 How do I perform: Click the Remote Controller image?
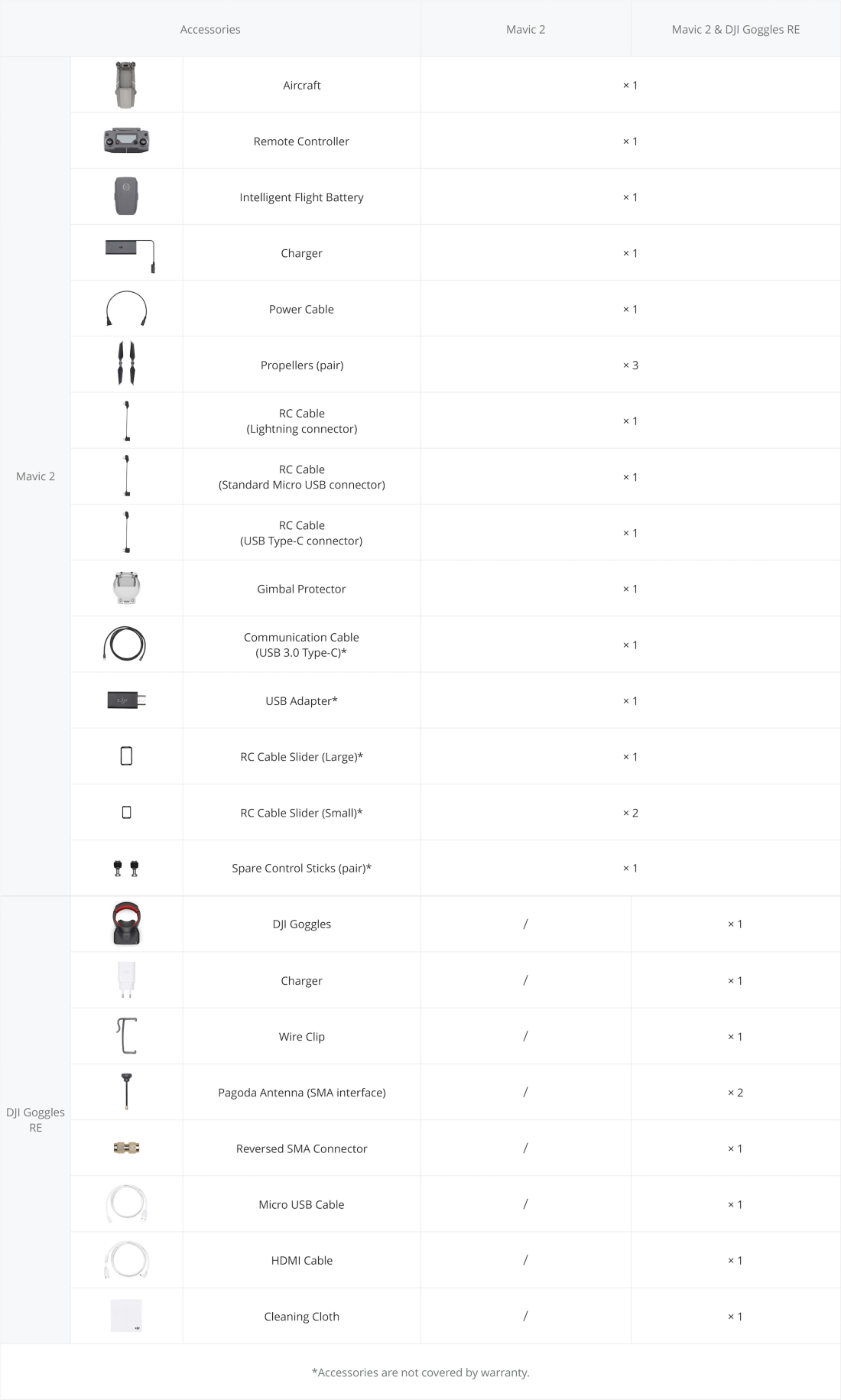coord(126,141)
